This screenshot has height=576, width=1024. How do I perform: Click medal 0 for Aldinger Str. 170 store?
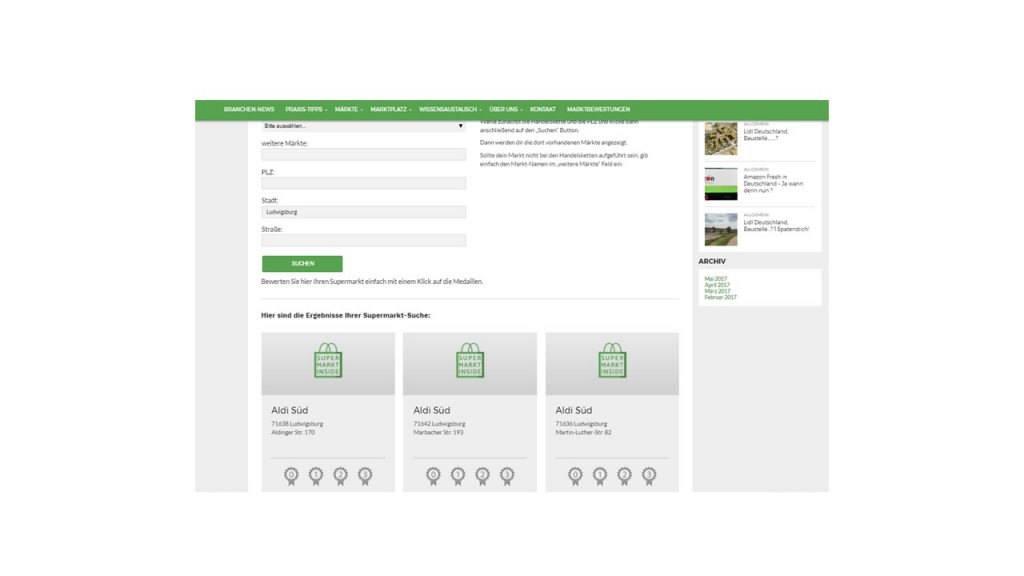click(291, 475)
